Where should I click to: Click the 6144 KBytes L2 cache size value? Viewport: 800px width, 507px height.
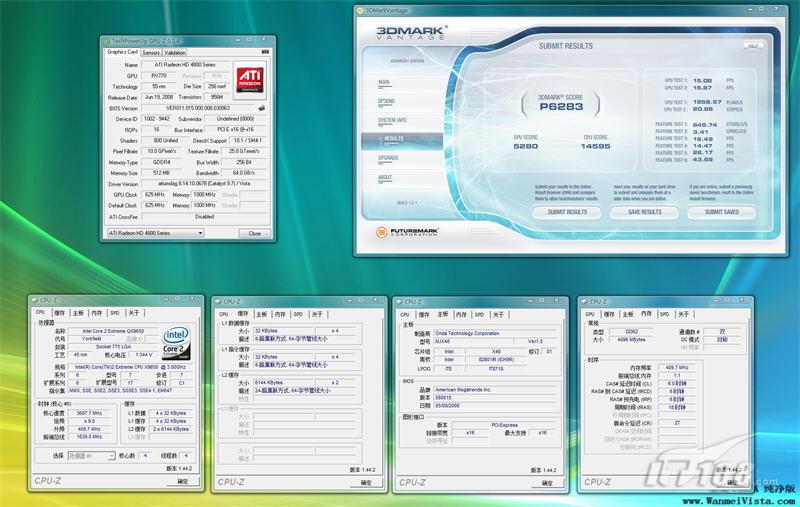point(284,383)
